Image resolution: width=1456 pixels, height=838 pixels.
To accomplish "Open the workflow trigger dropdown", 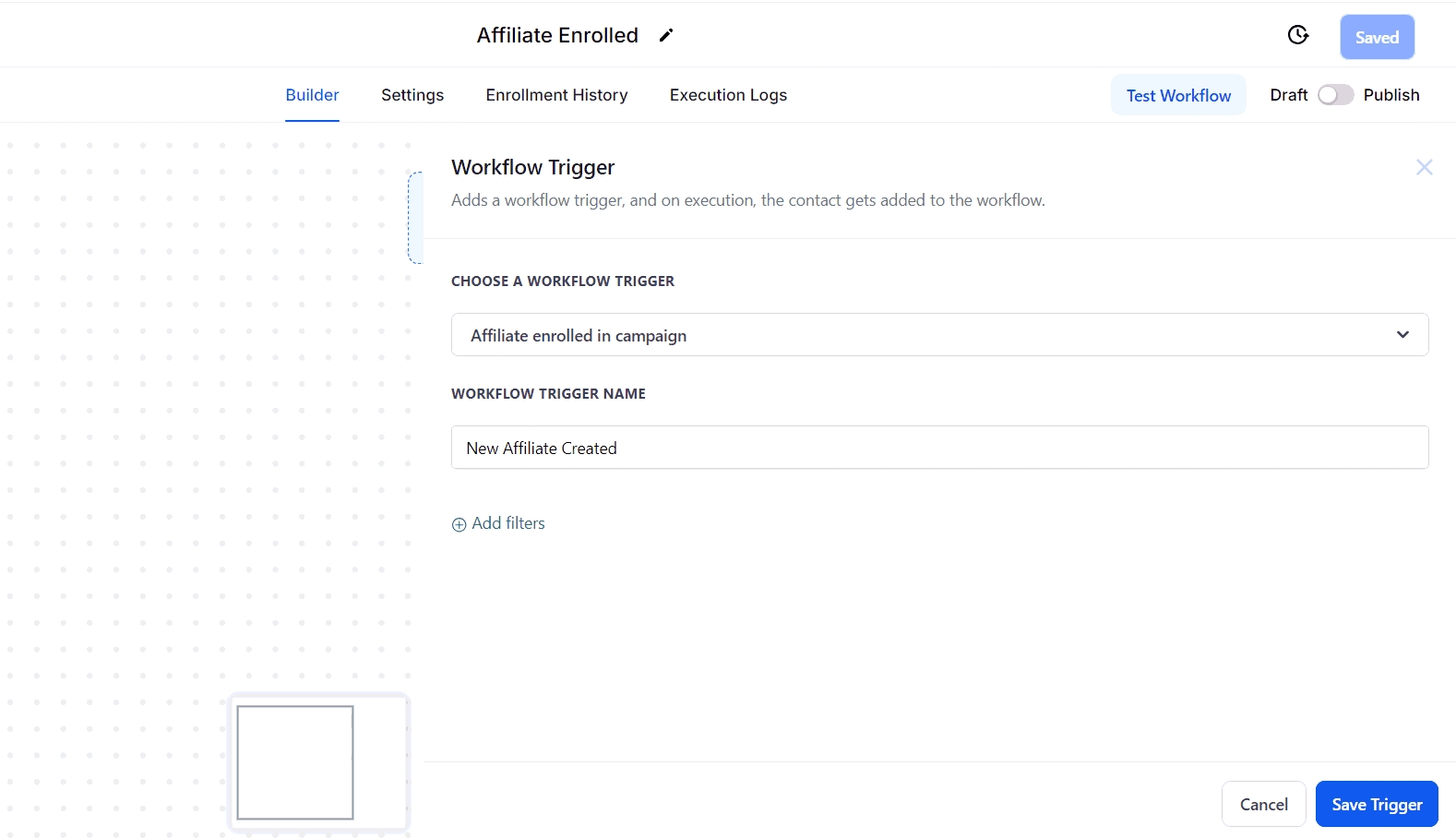I will (x=939, y=335).
